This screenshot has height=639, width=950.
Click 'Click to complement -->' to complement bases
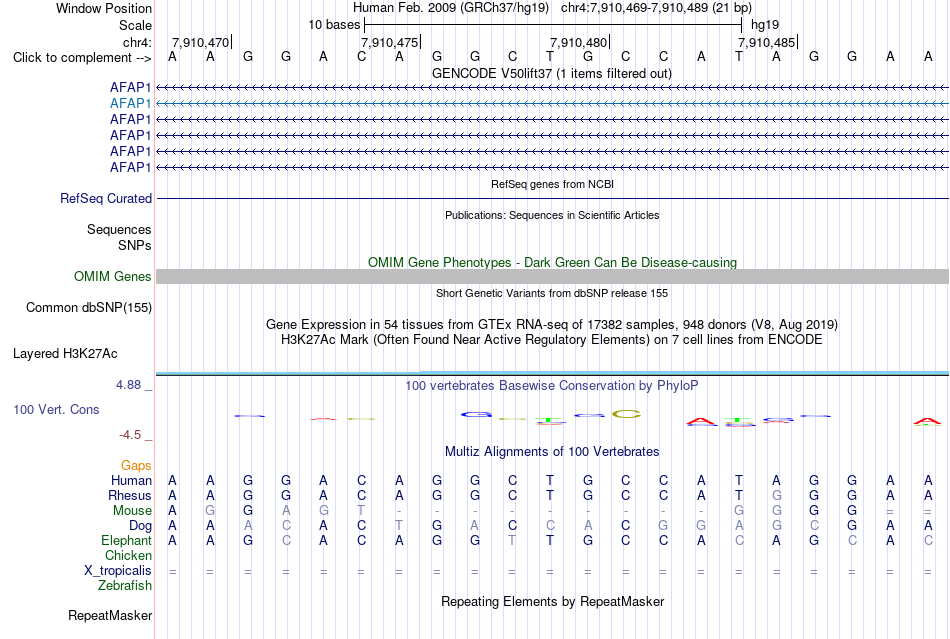(82, 58)
